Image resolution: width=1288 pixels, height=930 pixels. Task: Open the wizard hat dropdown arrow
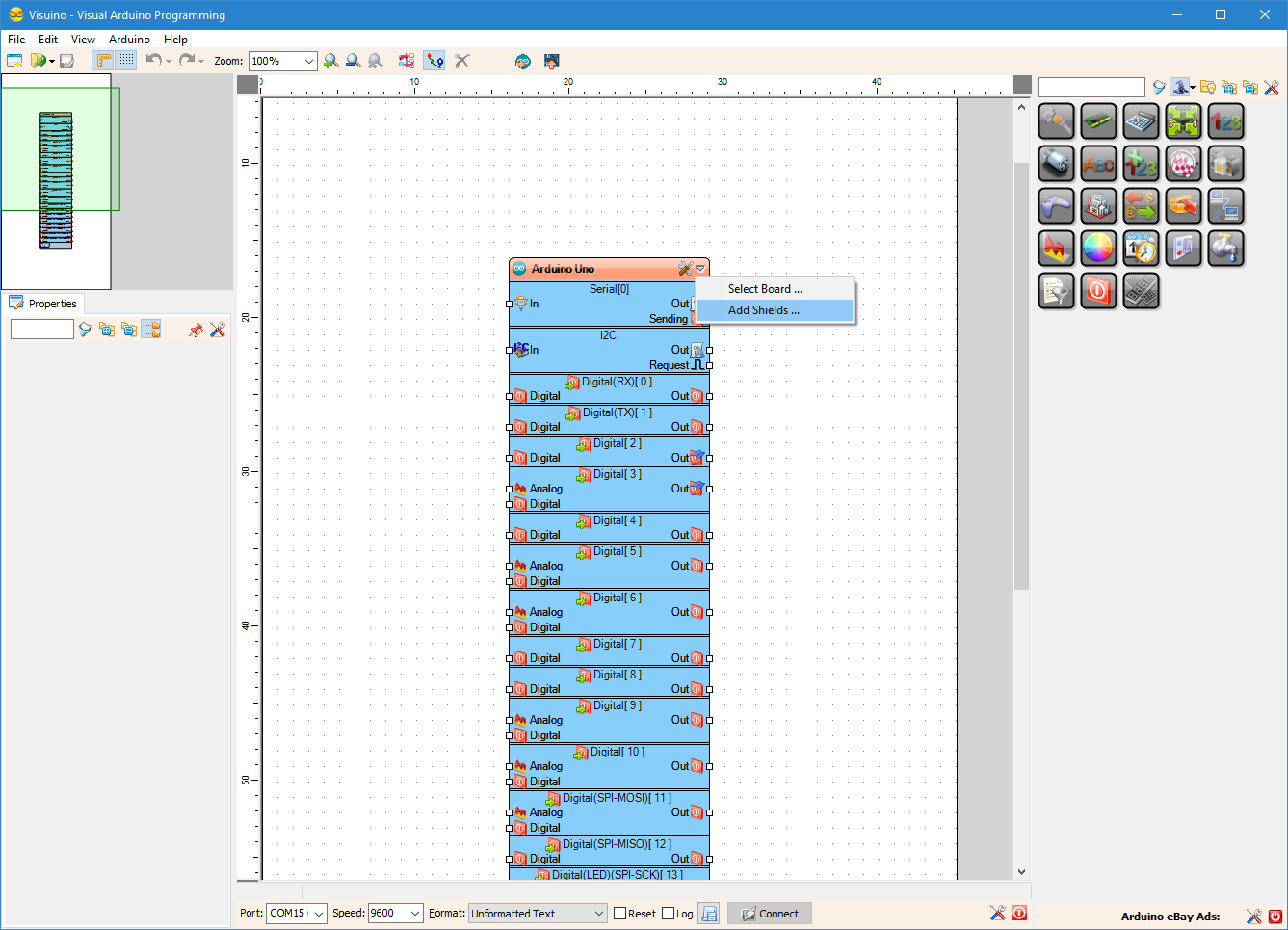point(1193,88)
